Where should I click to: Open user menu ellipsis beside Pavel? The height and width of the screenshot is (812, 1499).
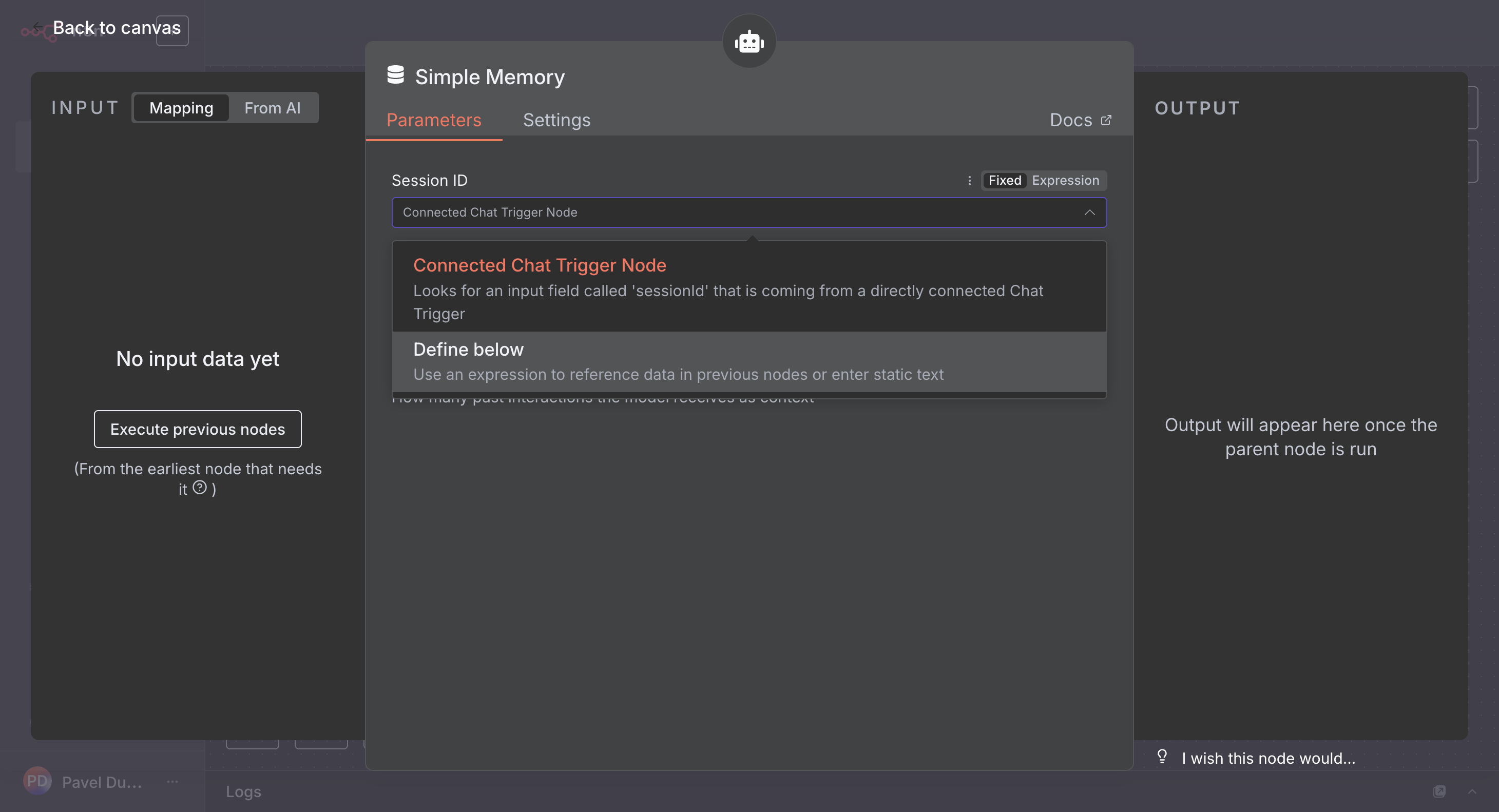tap(172, 781)
